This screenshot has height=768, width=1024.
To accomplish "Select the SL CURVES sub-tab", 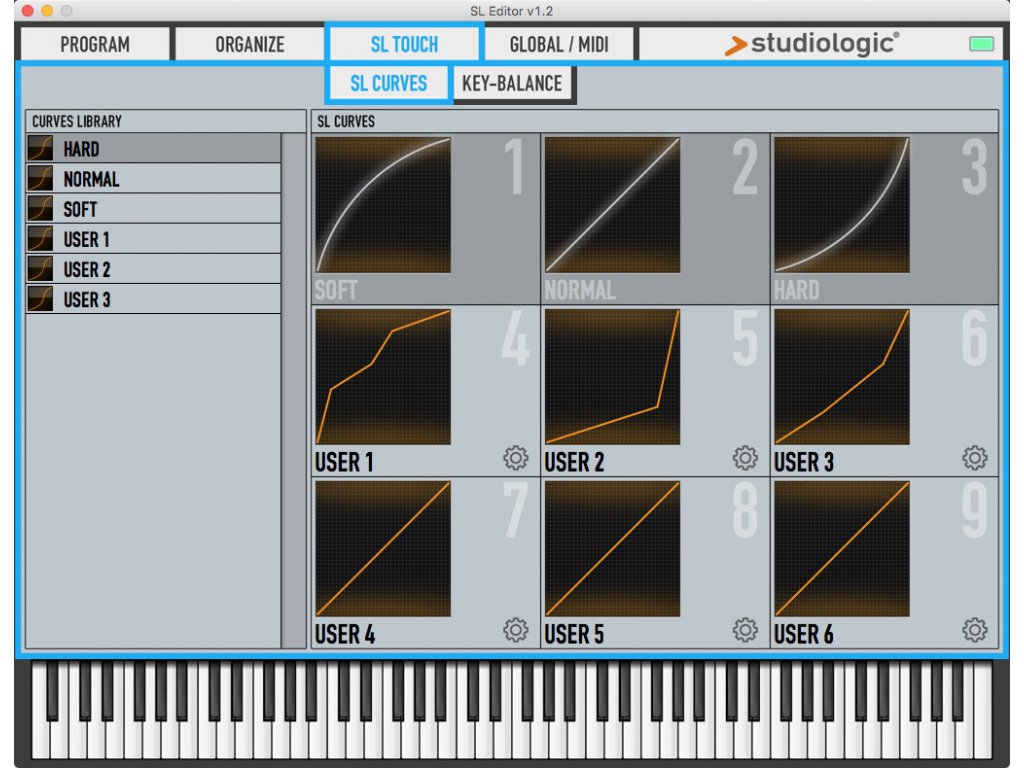I will click(389, 83).
